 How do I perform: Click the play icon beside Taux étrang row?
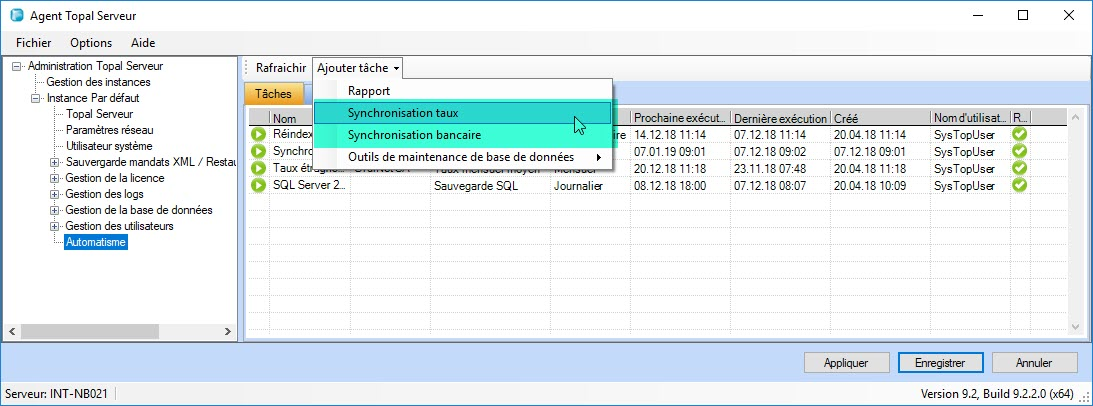click(x=258, y=168)
